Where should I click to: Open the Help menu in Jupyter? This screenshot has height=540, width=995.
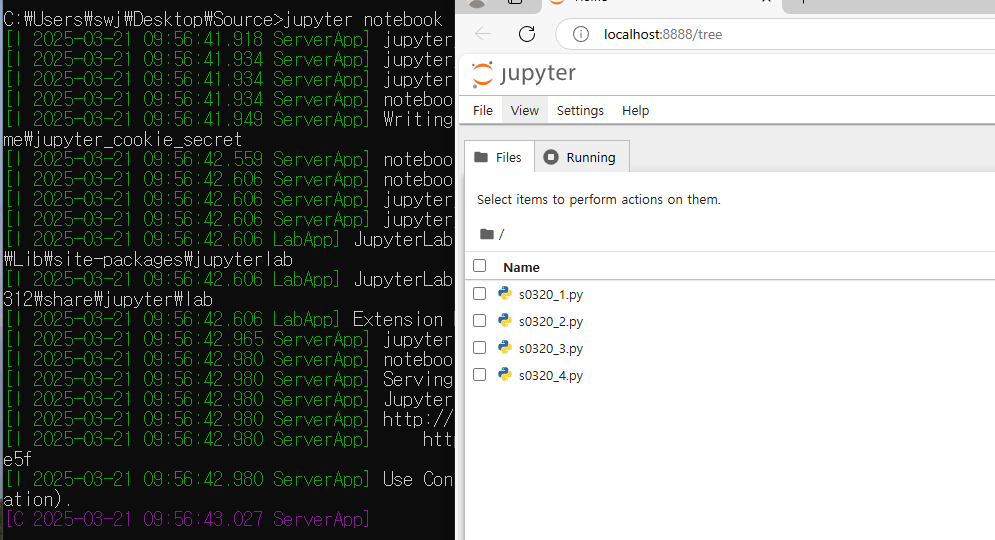635,110
